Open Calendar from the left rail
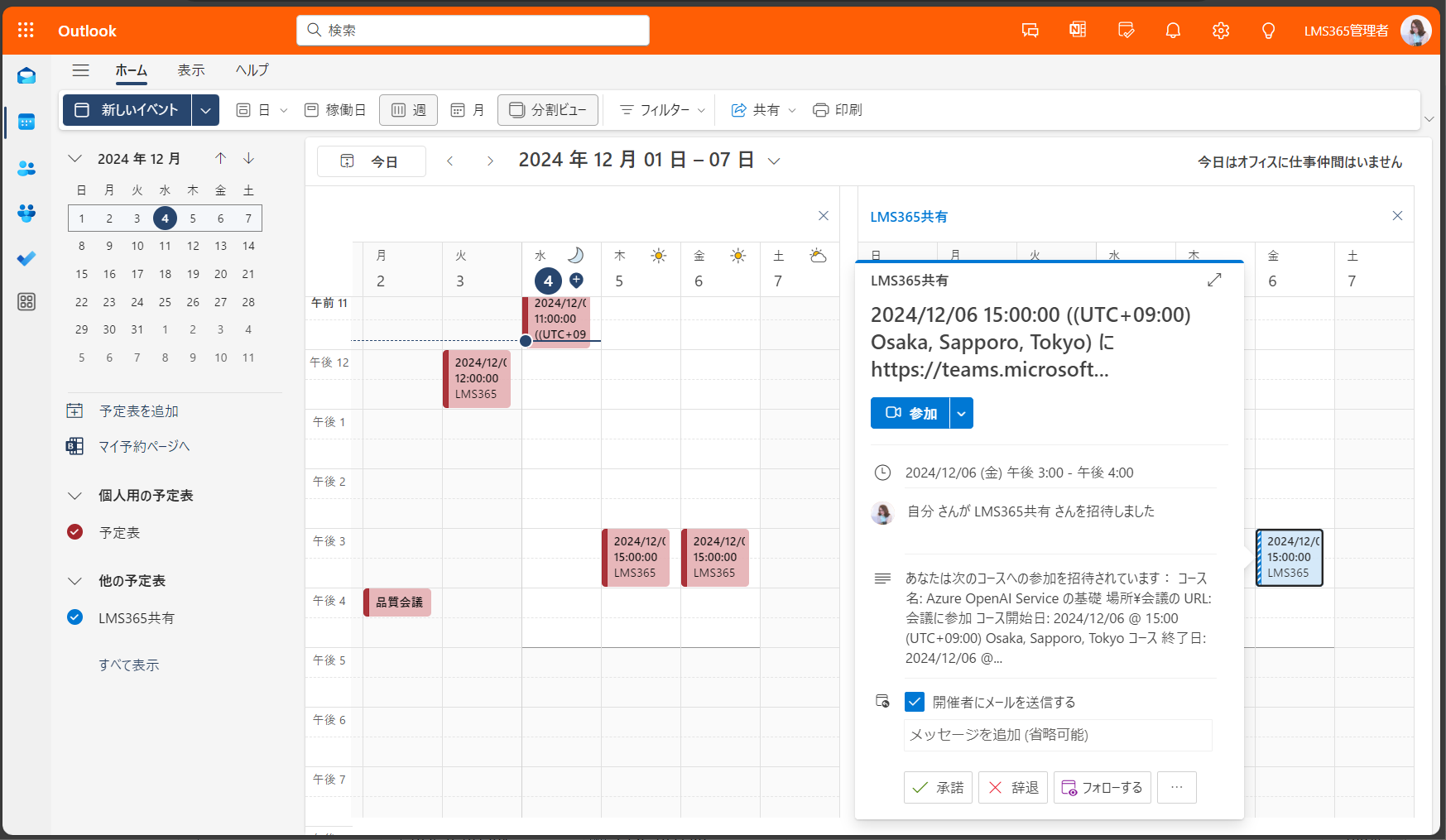This screenshot has width=1446, height=840. (26, 122)
